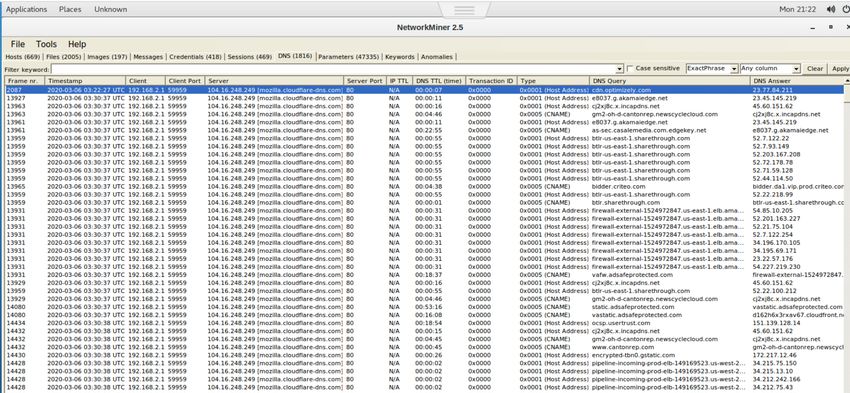This screenshot has width=850, height=393.
Task: Switch to the Keywords tab
Action: (x=400, y=56)
